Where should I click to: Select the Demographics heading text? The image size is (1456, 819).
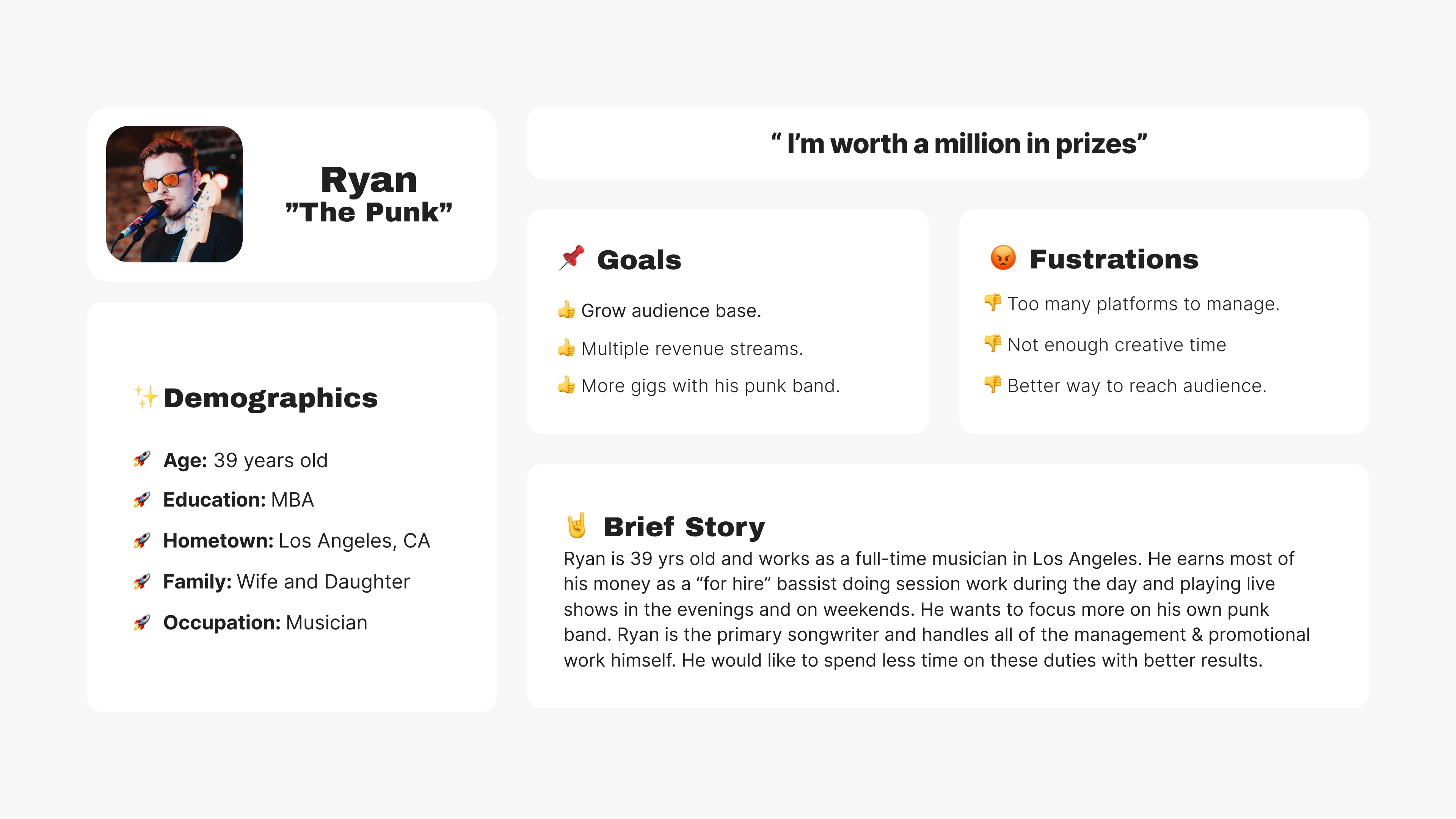270,398
